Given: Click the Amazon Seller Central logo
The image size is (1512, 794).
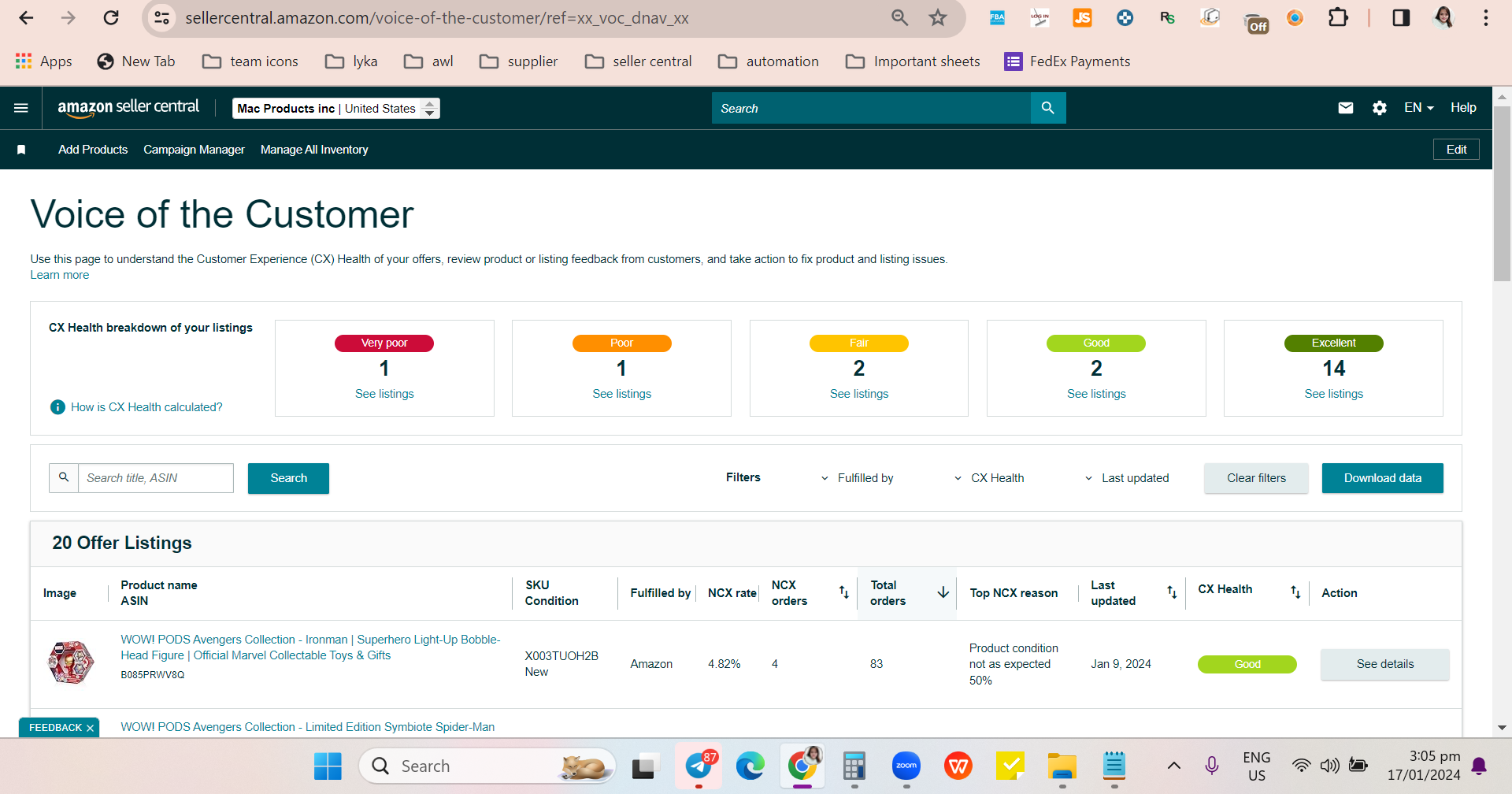Looking at the screenshot, I should 128,107.
